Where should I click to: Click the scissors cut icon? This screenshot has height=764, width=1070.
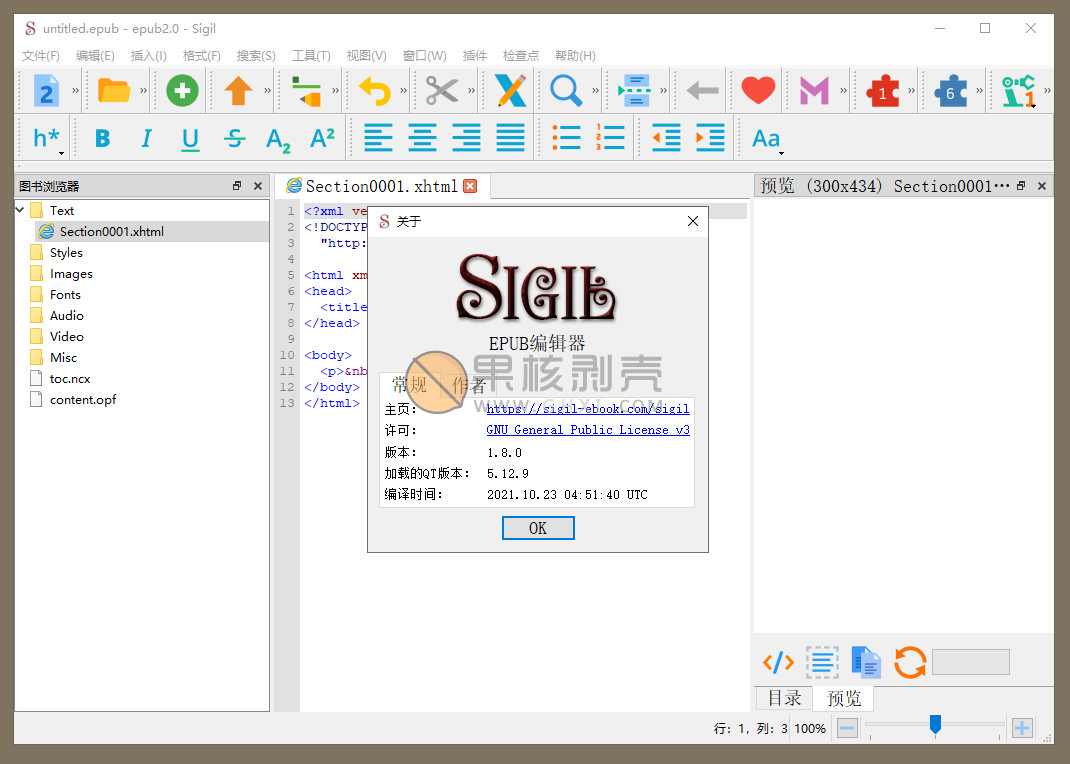tap(442, 90)
